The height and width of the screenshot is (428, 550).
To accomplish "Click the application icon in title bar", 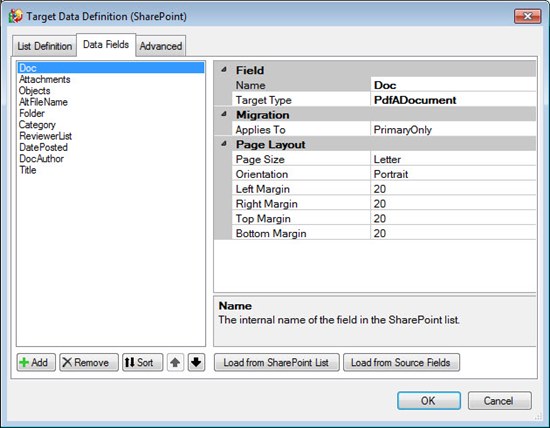I will tap(15, 16).
